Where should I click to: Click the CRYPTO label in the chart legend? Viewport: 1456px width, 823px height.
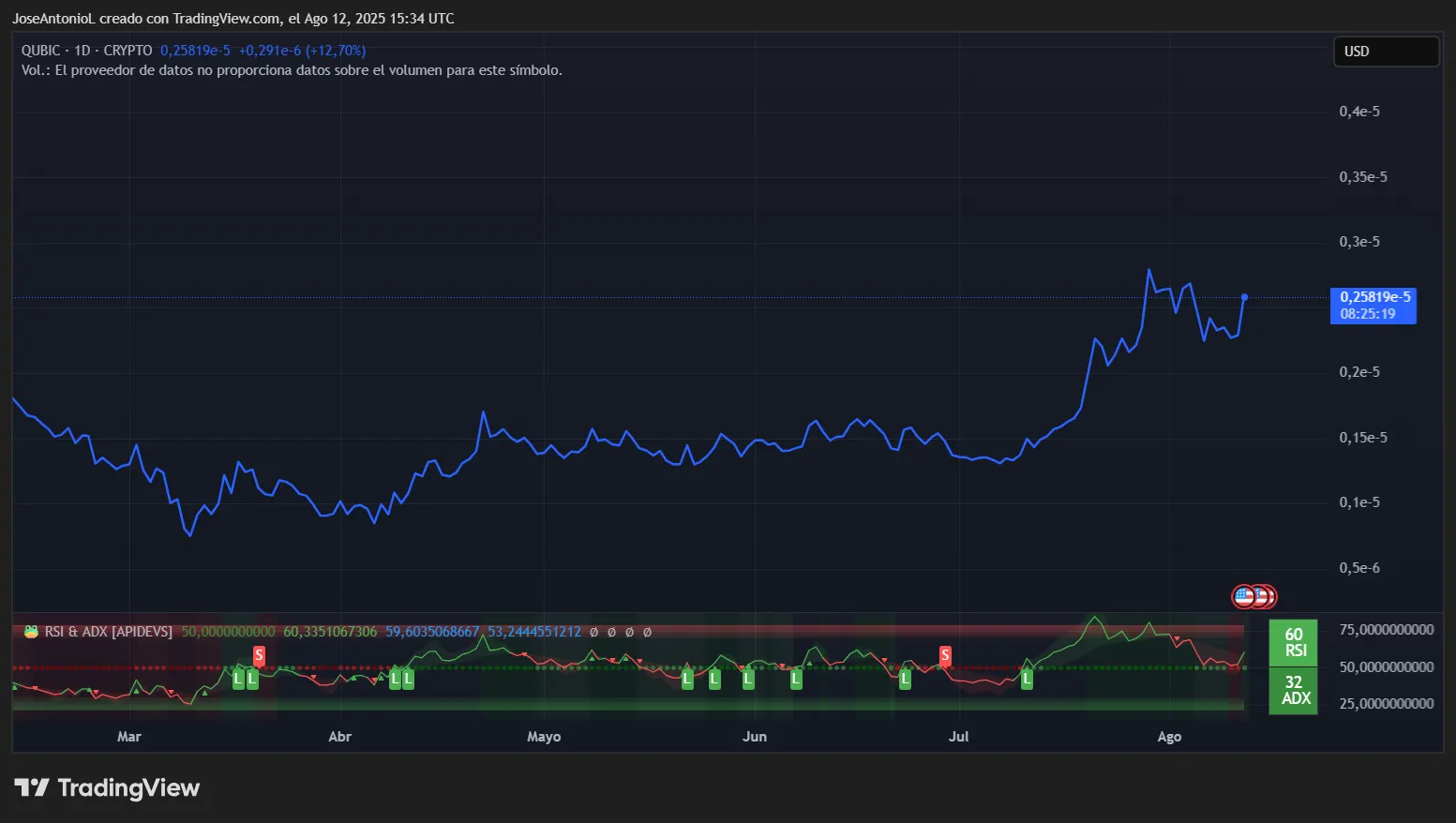coord(131,51)
